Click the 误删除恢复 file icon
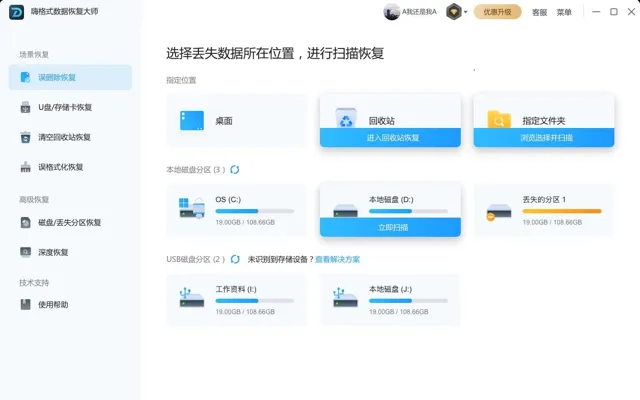This screenshot has width=640, height=400. (x=25, y=77)
